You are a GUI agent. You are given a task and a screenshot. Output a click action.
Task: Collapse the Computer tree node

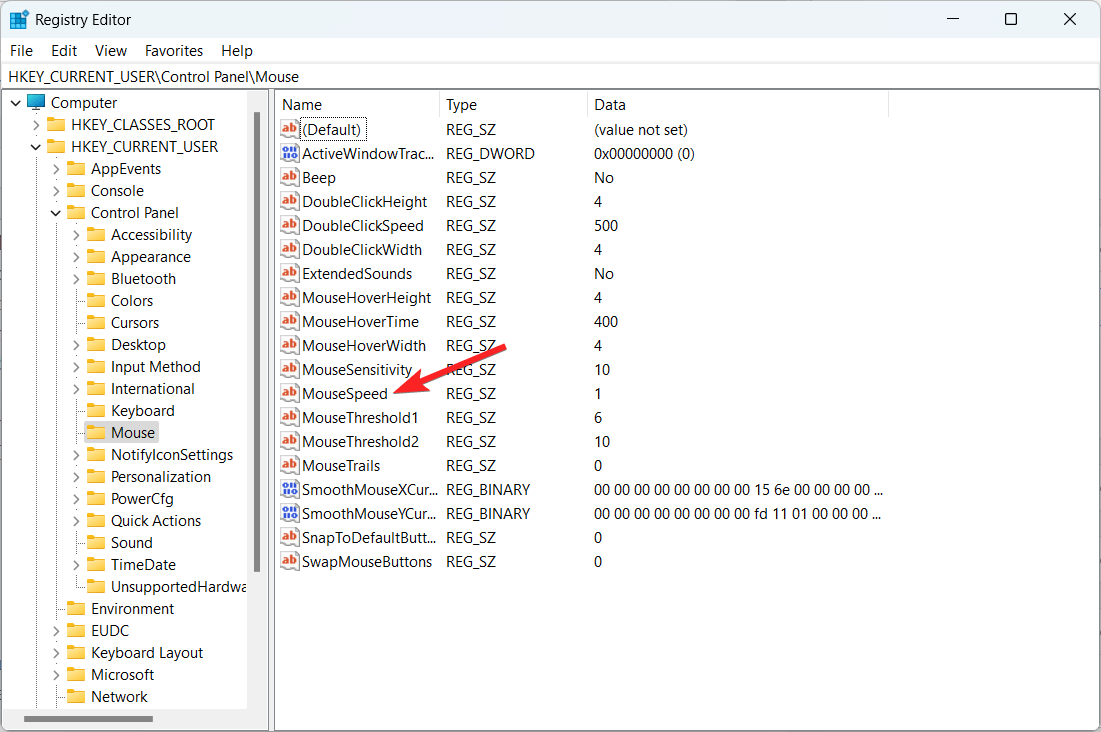tap(15, 103)
